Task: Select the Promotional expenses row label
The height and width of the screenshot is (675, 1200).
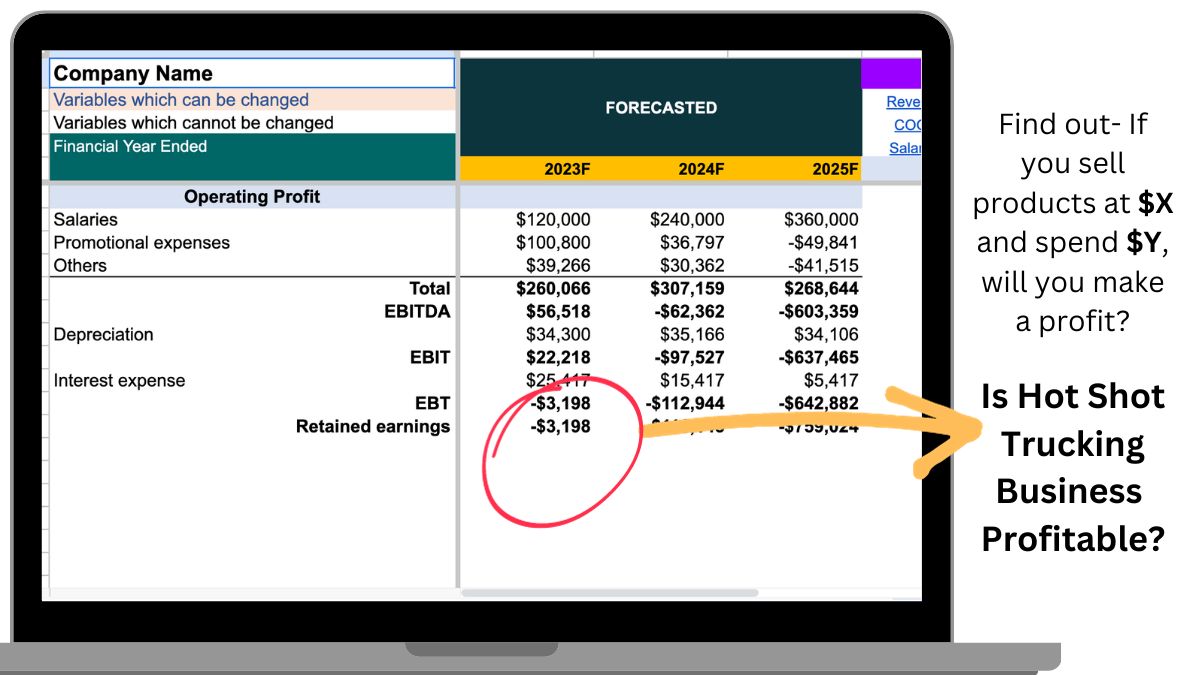Action: [142, 243]
